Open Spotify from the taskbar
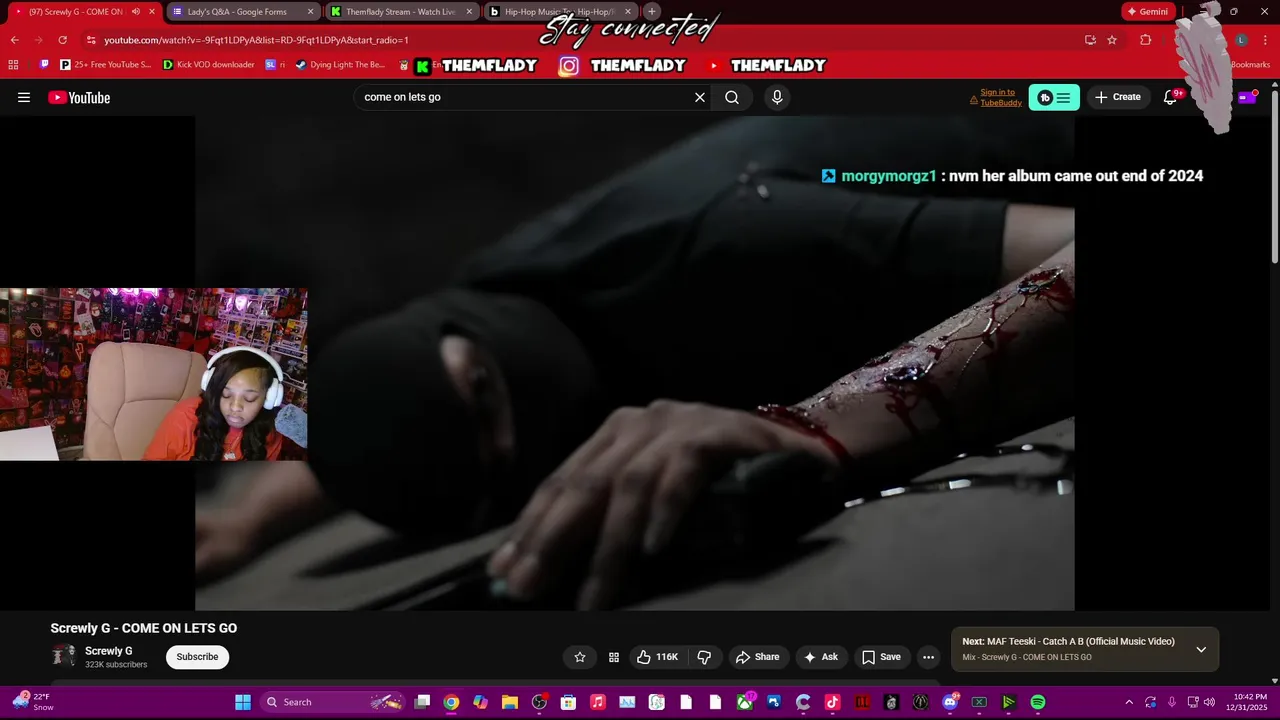This screenshot has height=720, width=1280. tap(1038, 702)
